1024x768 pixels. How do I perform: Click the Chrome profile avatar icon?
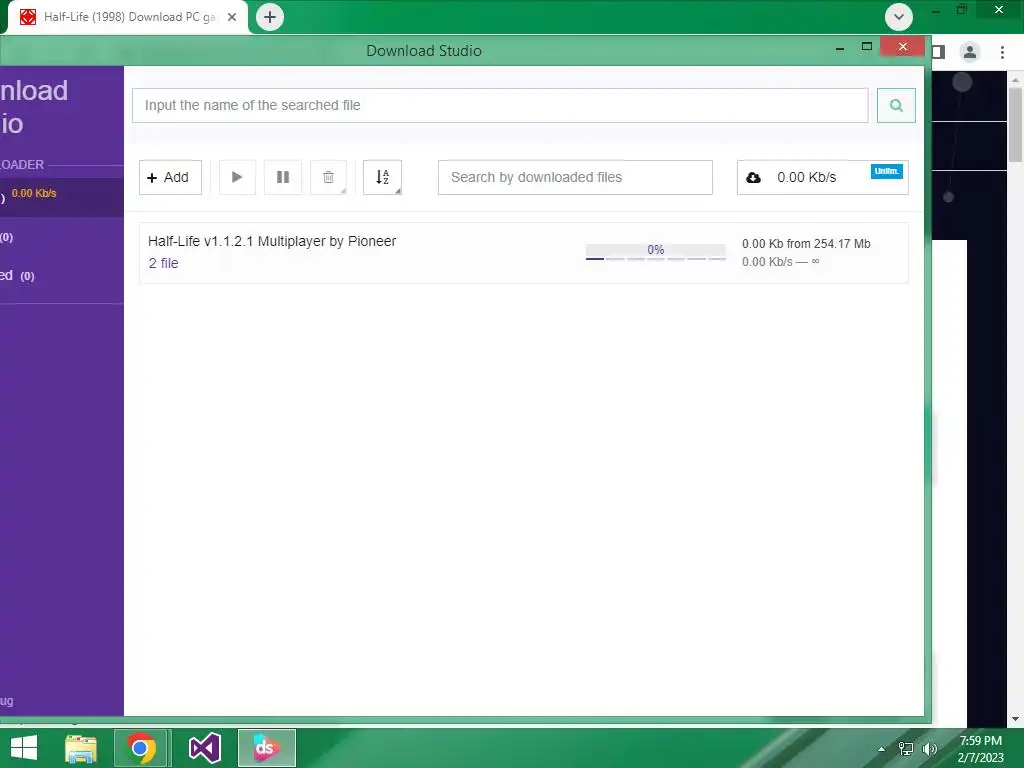[x=970, y=52]
